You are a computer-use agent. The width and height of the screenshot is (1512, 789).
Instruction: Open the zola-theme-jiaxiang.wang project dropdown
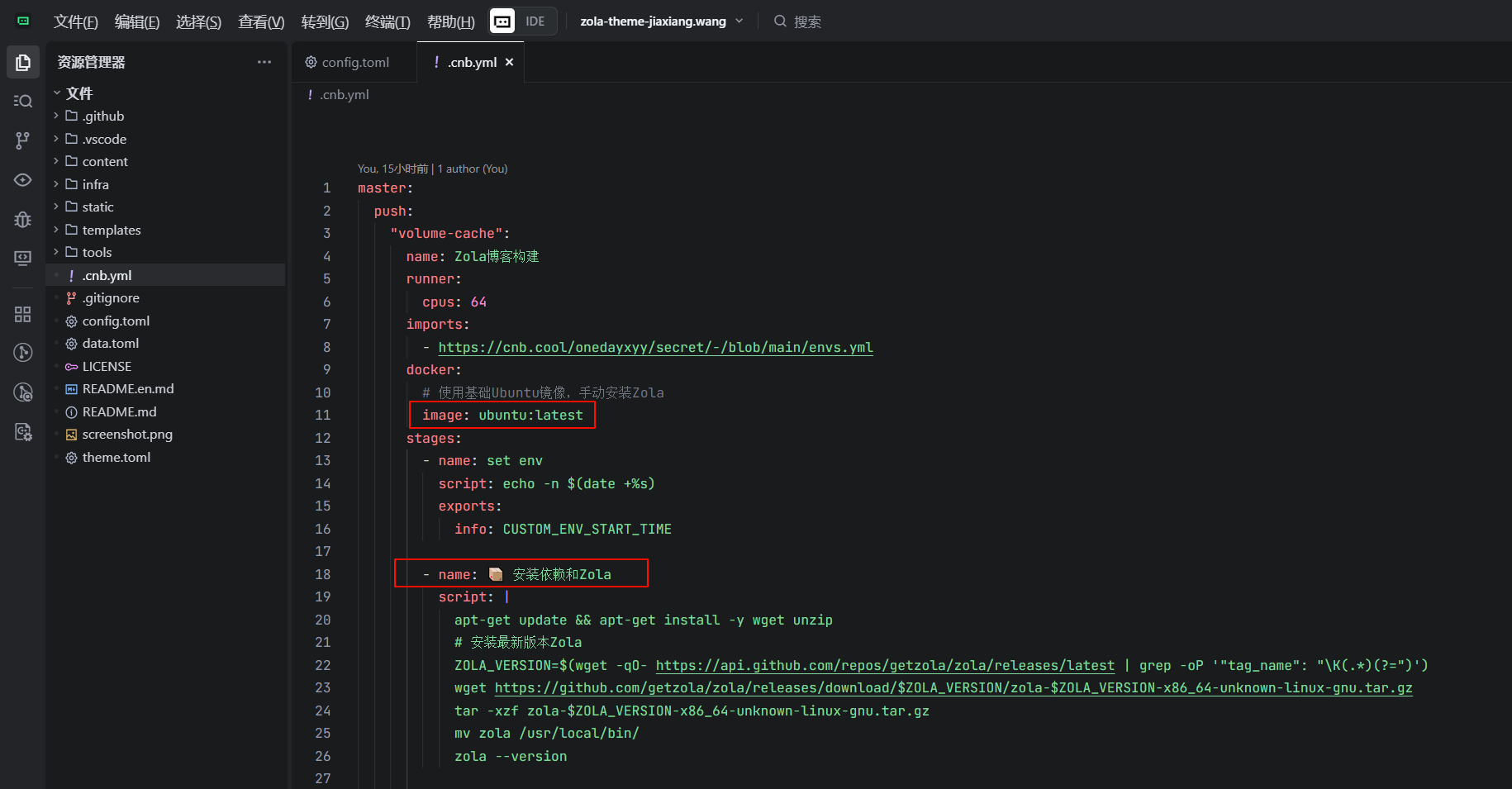(662, 21)
